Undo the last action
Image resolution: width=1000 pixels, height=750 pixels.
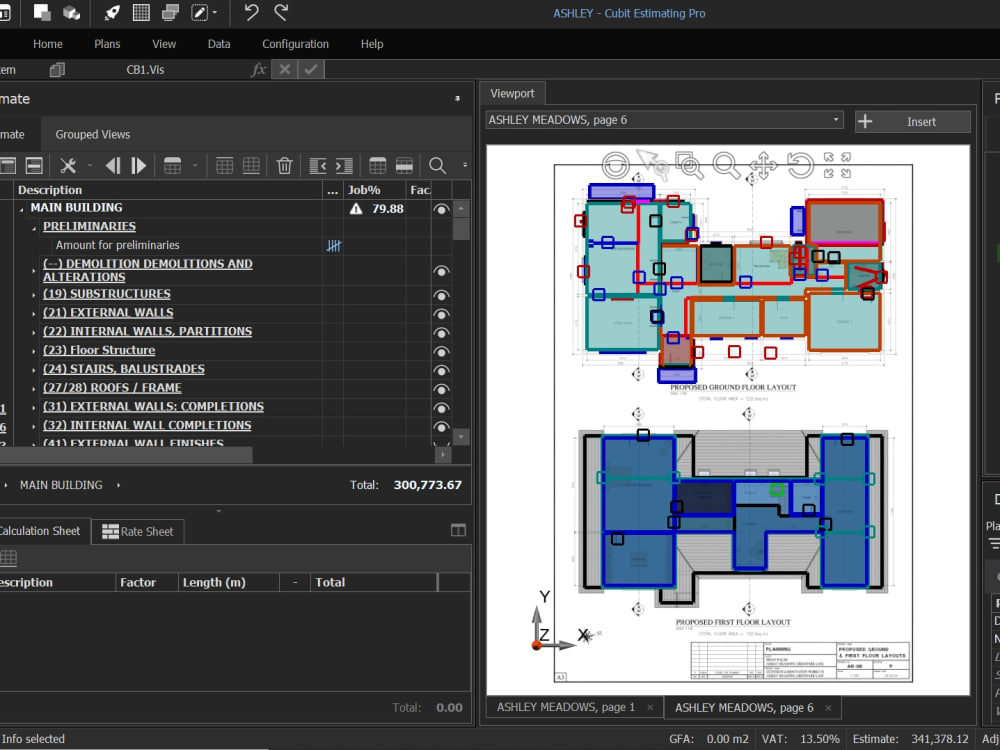click(x=251, y=13)
